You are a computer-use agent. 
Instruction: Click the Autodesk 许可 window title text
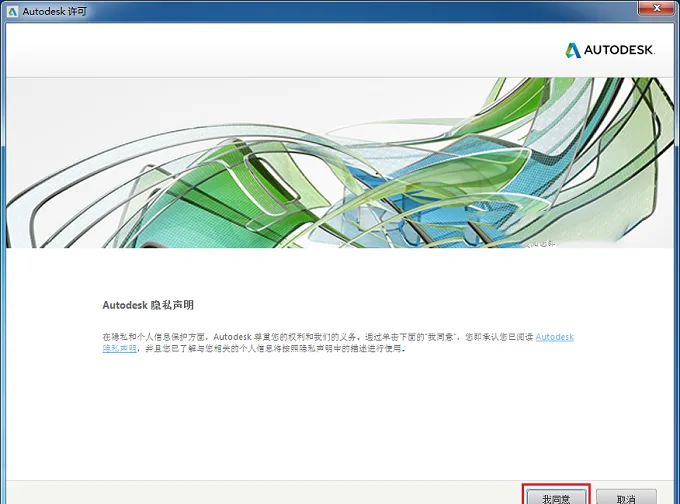(x=55, y=12)
